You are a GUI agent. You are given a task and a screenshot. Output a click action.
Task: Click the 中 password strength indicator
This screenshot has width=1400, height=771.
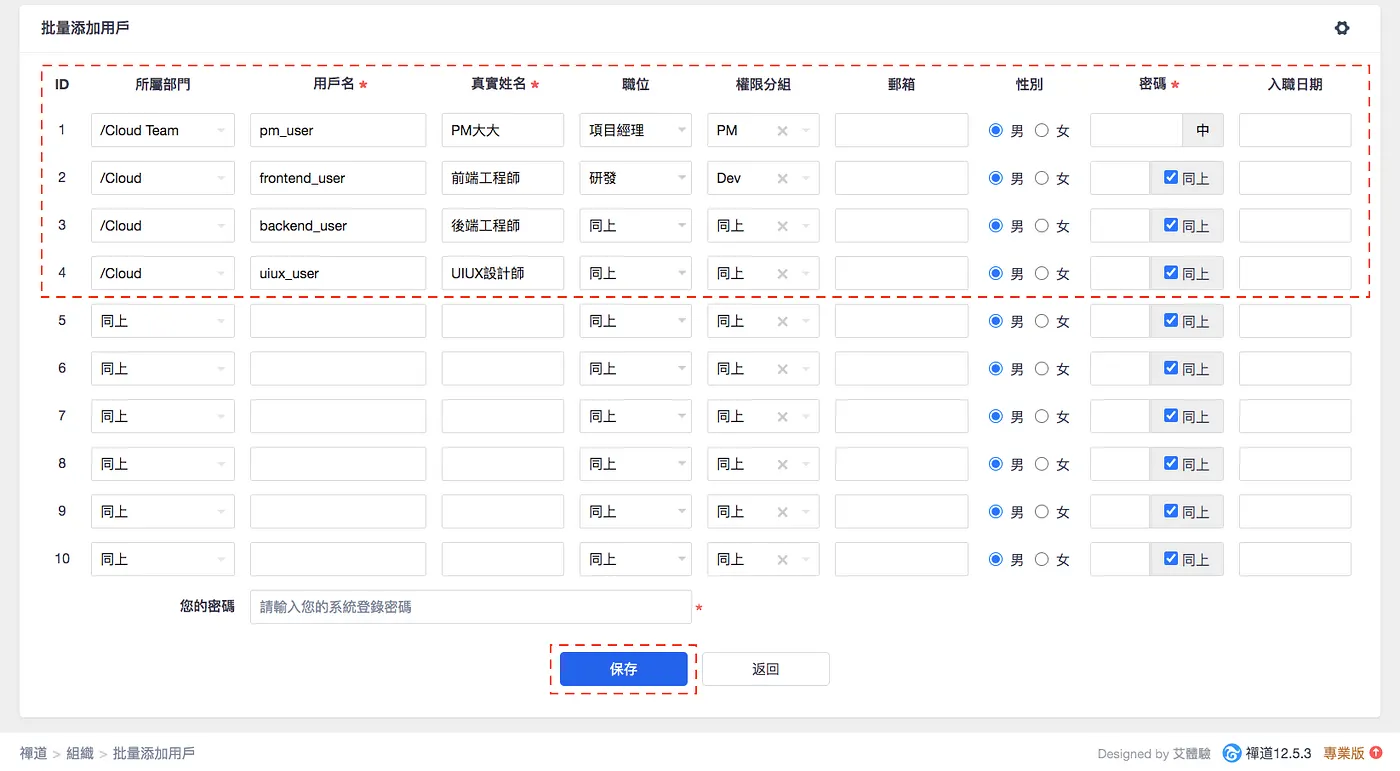click(x=1203, y=130)
